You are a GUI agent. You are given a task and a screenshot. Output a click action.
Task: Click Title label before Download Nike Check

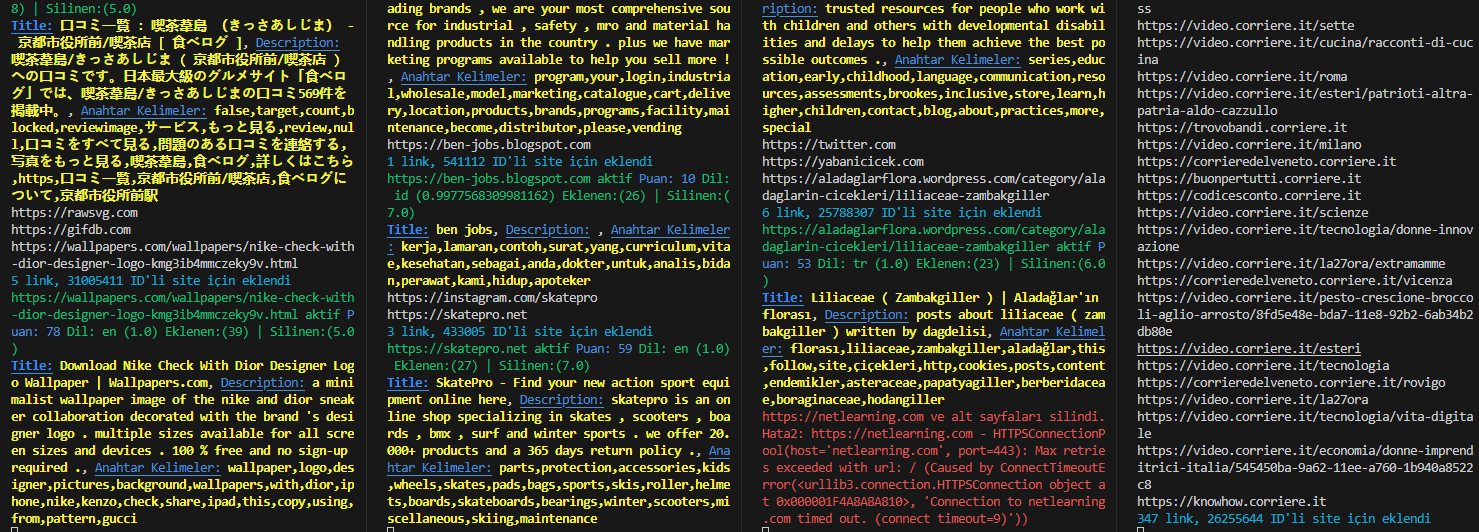coord(33,365)
